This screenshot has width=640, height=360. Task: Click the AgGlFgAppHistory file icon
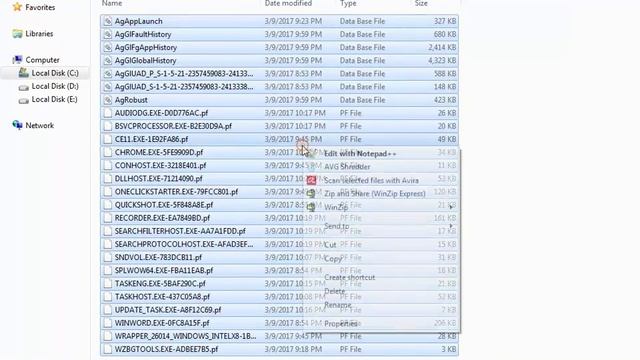coord(108,47)
